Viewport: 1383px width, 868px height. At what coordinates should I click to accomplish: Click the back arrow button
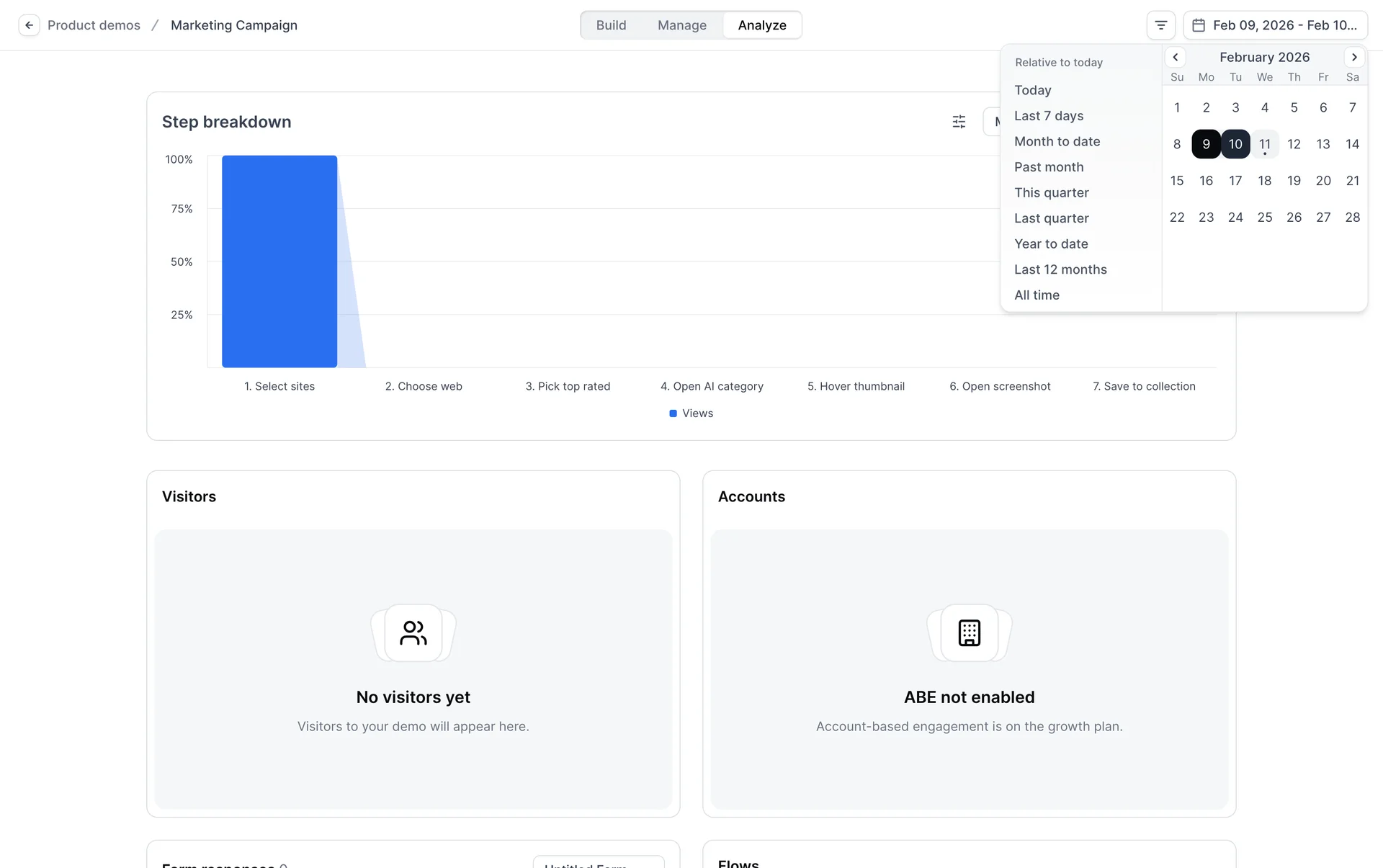click(29, 25)
